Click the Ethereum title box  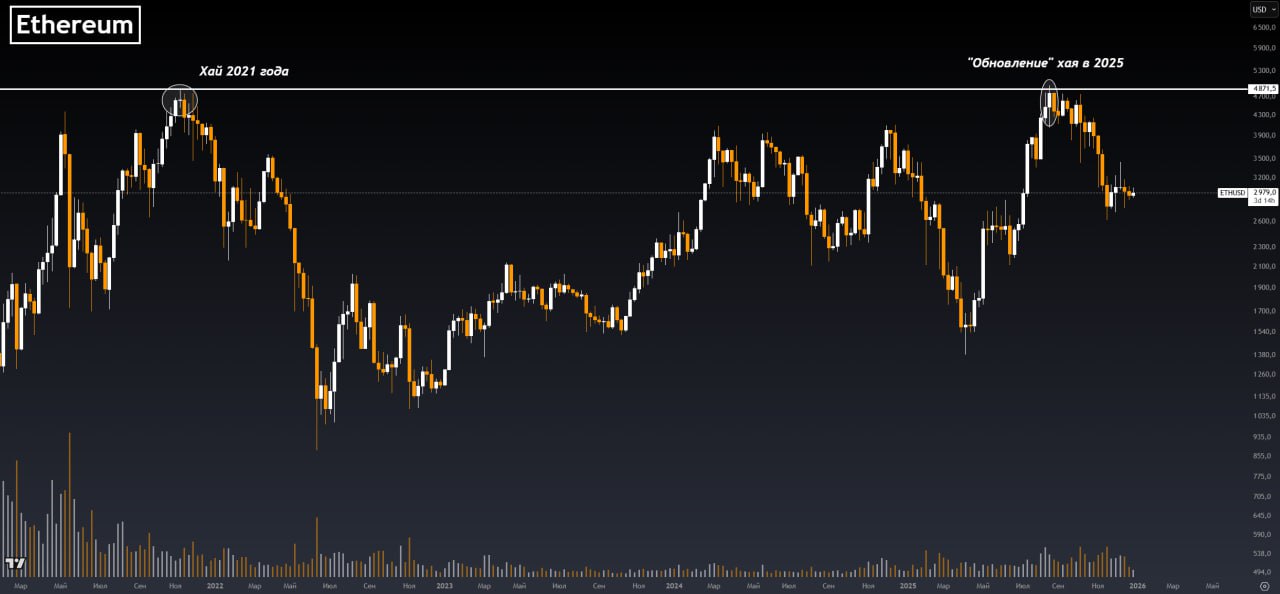click(75, 25)
